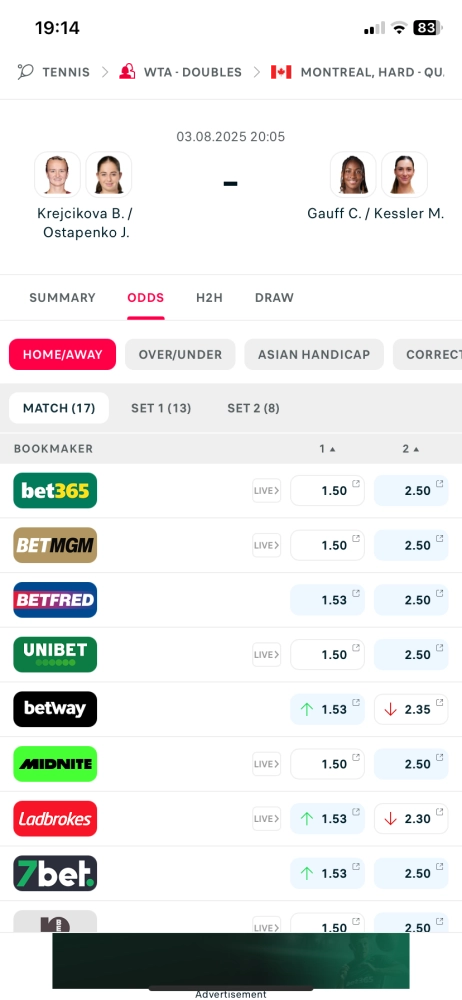This screenshot has height=1000, width=462.
Task: Select the ASIAN HANDICAP market filter
Action: pos(314,355)
